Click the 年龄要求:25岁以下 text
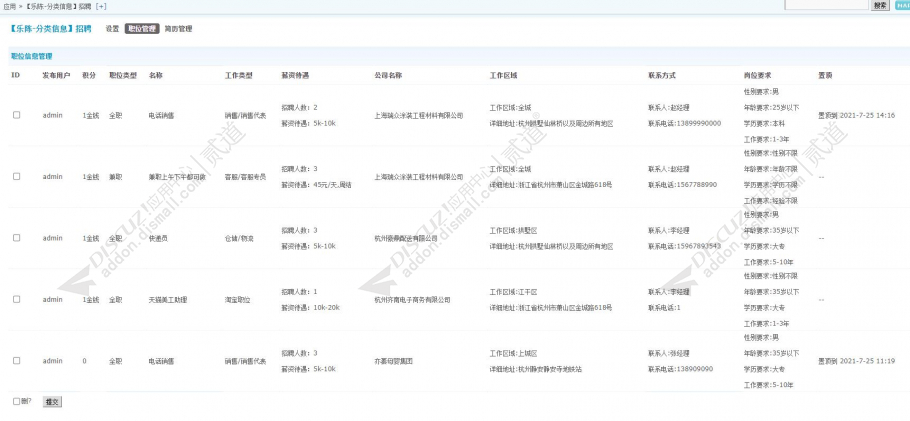910x421 pixels. click(x=771, y=107)
